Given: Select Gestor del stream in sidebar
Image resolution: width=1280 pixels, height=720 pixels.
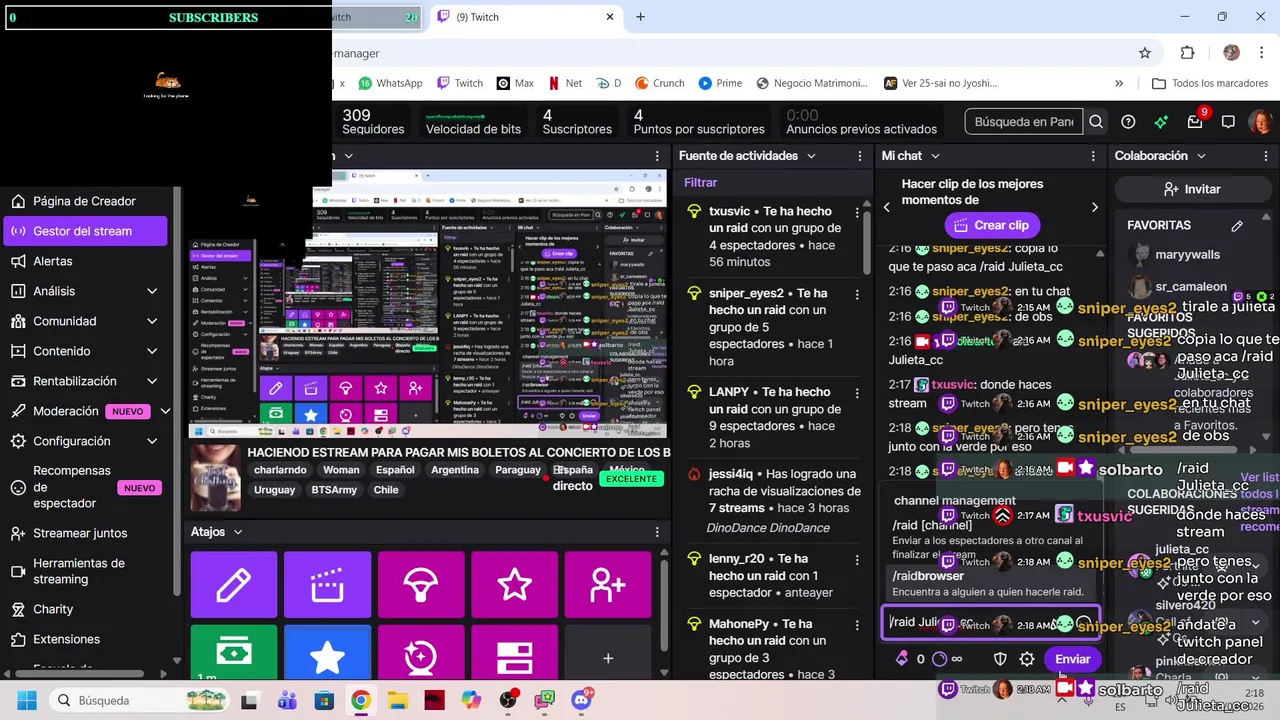Looking at the screenshot, I should point(85,231).
